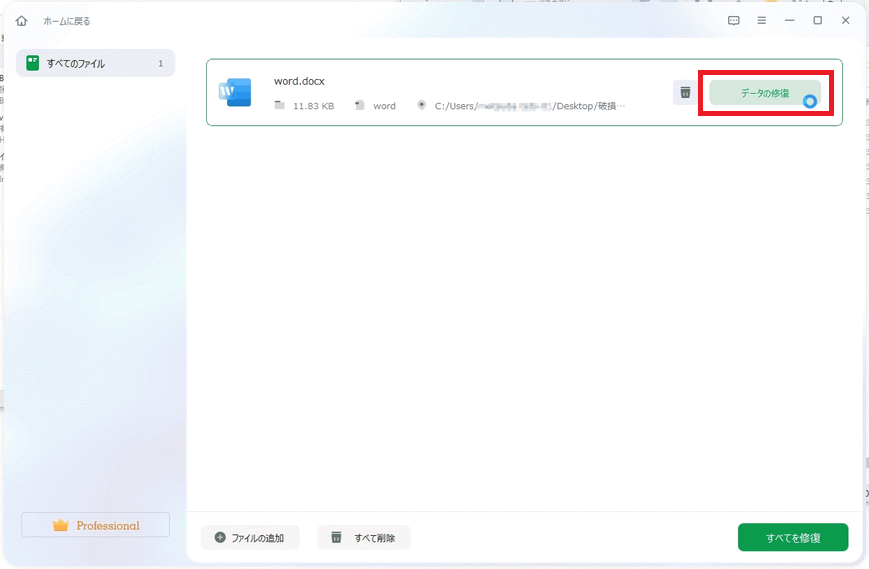Remove all files with すべて削除
Screen dimensions: 869x569
(363, 538)
